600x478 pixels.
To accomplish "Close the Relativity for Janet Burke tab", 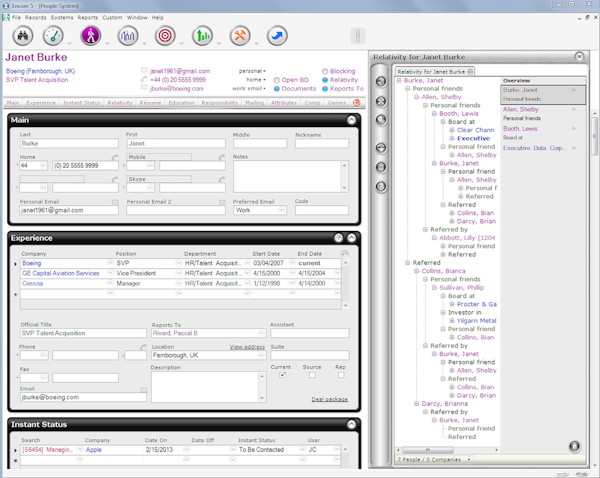I will [x=471, y=71].
